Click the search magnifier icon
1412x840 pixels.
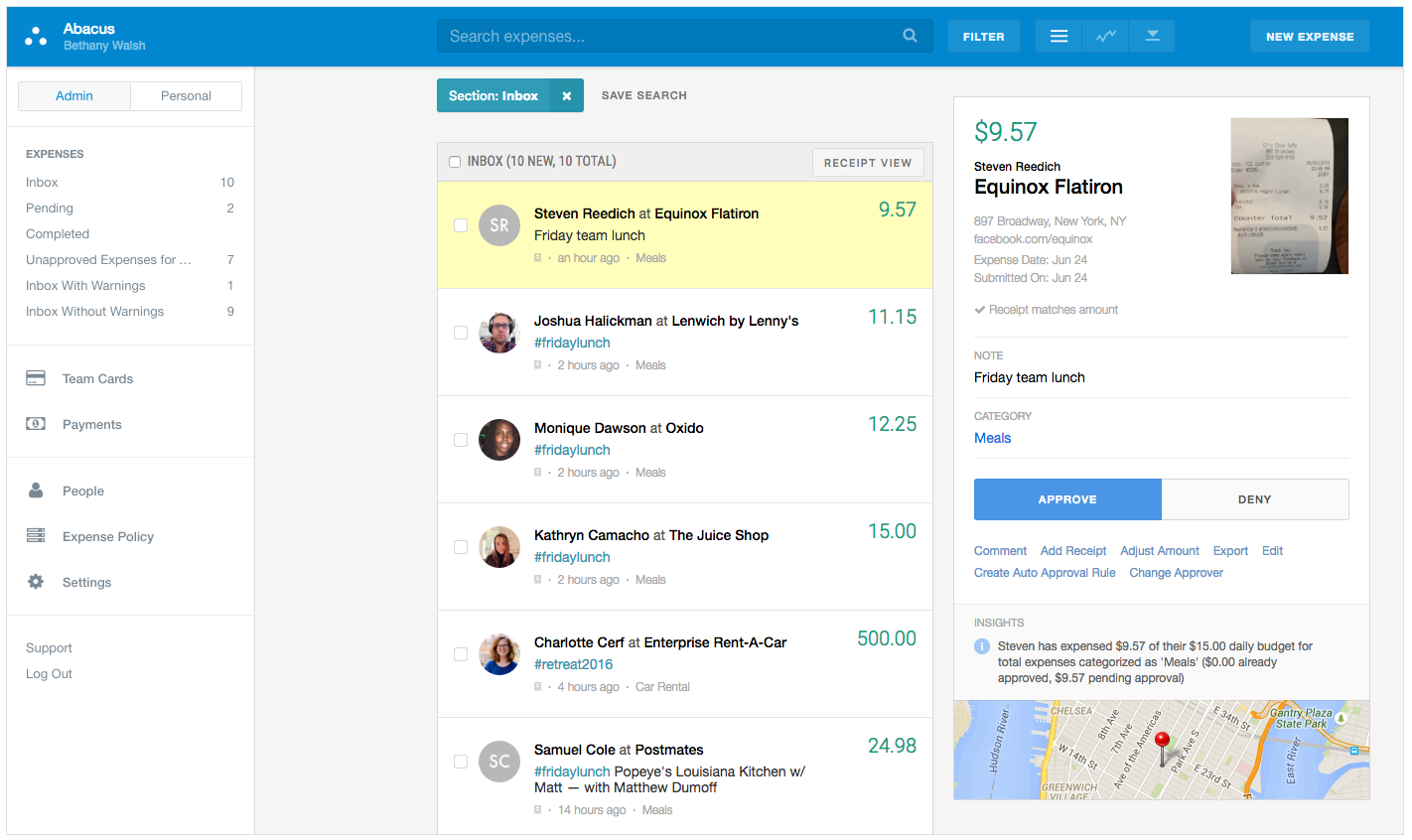910,36
